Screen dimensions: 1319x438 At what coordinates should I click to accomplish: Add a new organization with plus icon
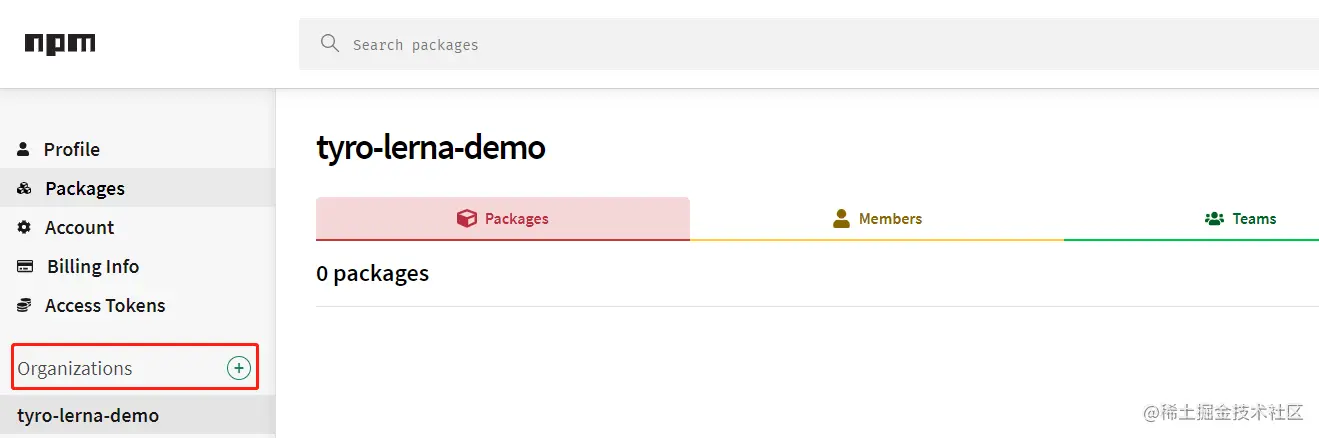pyautogui.click(x=238, y=368)
